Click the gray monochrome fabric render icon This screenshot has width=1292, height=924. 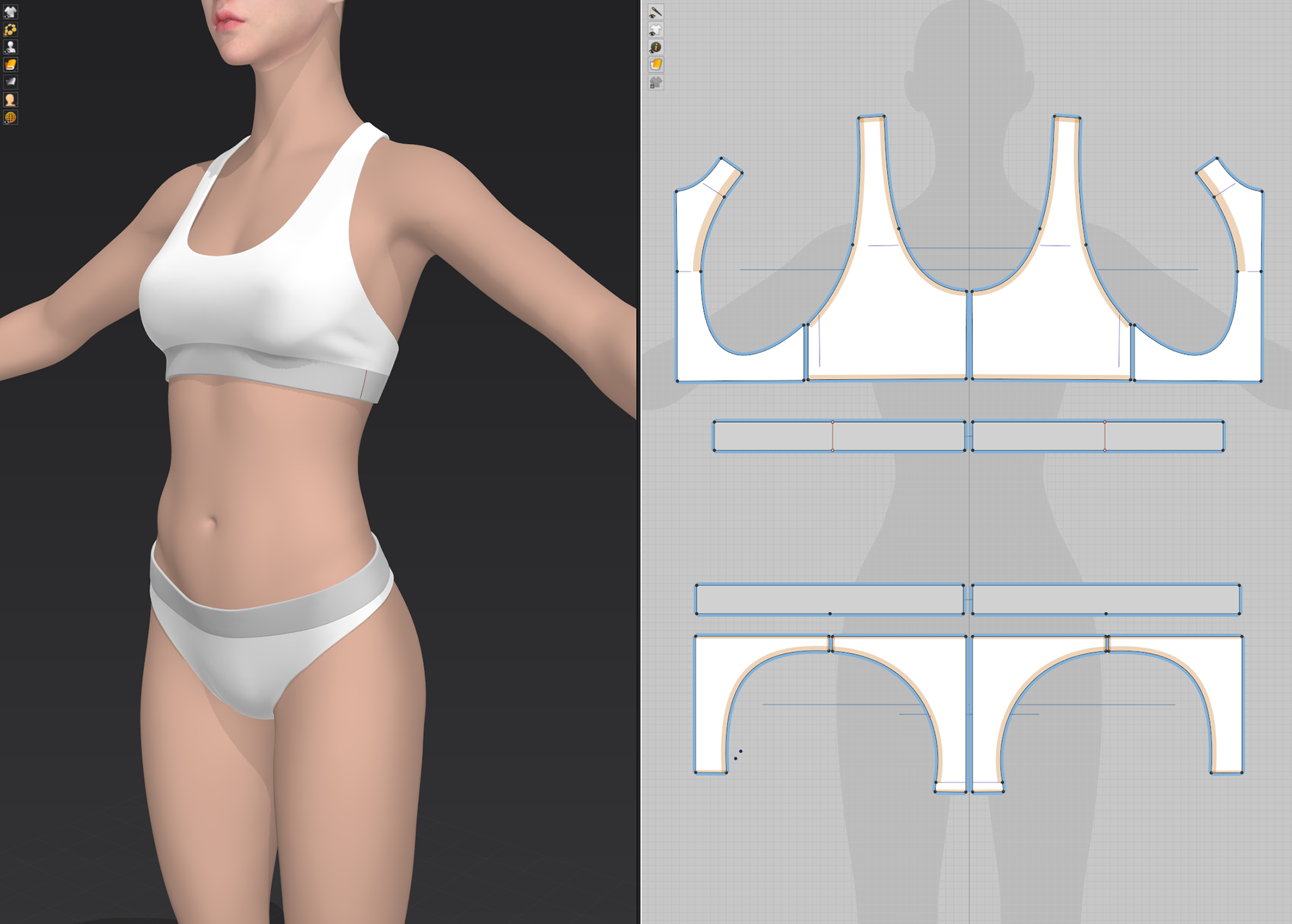point(10,82)
